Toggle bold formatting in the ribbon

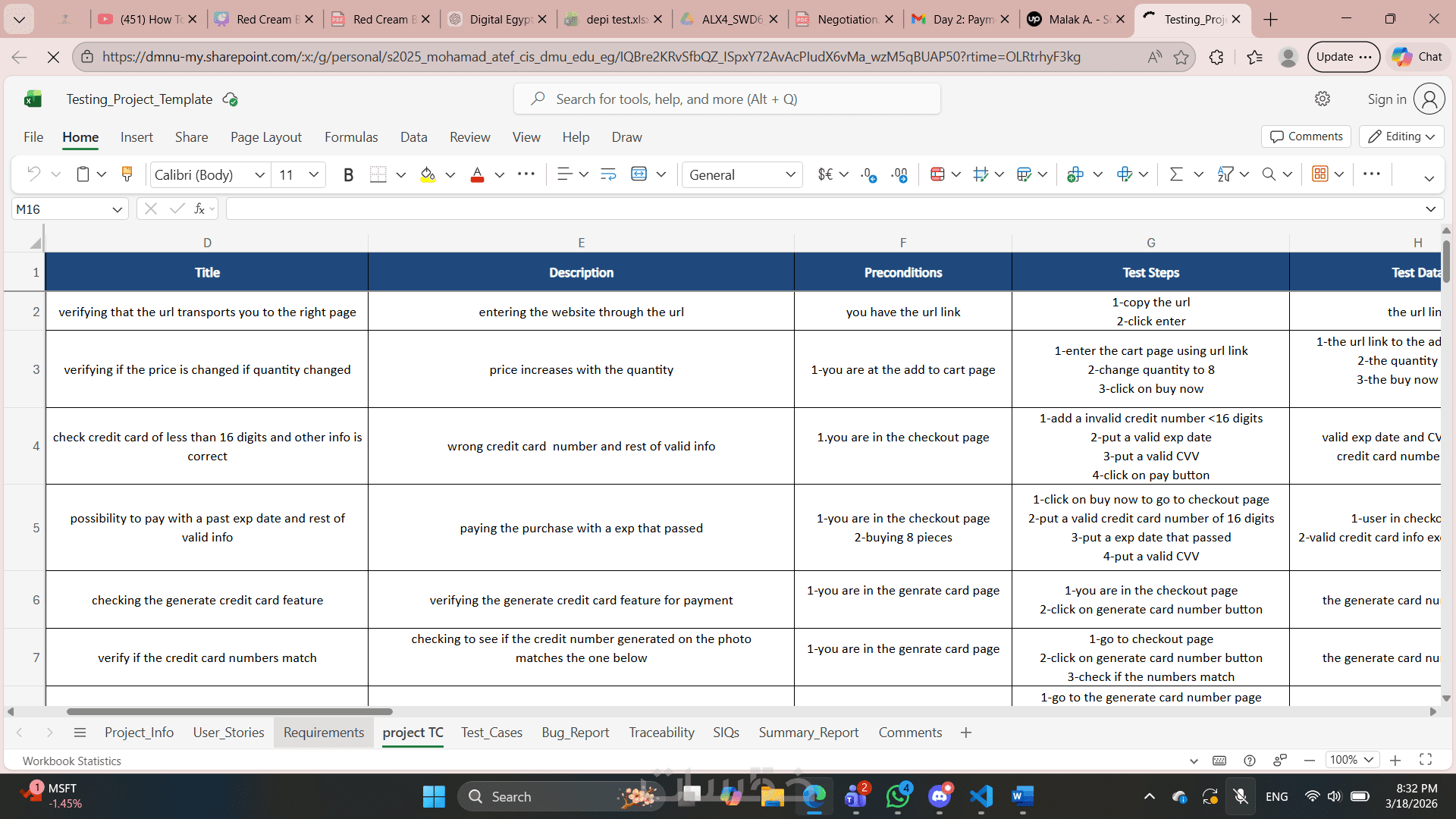(348, 175)
